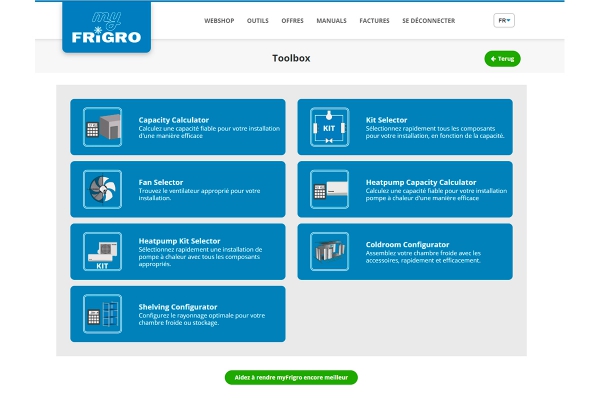
Task: Open the Outils menu item
Action: [258, 21]
